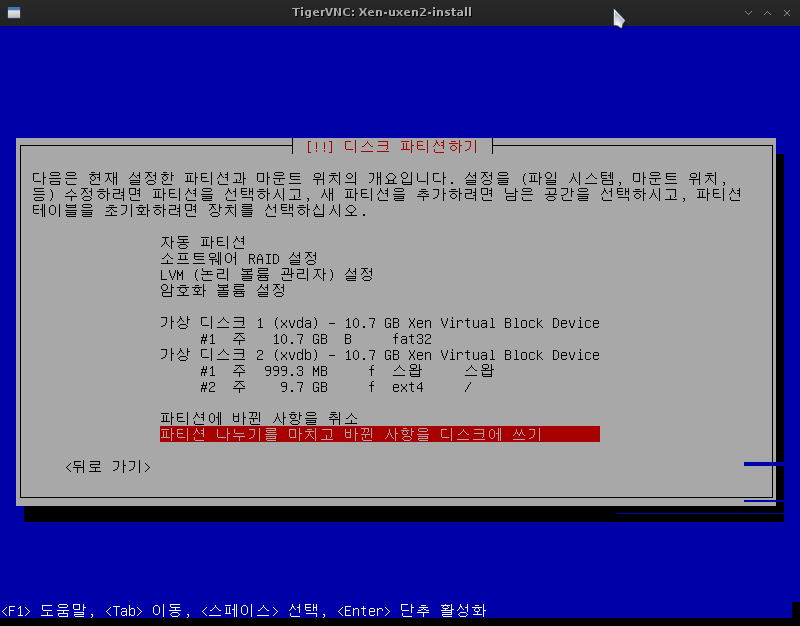Click the <뒤로 가기> button
The image size is (800, 626).
coord(108,467)
